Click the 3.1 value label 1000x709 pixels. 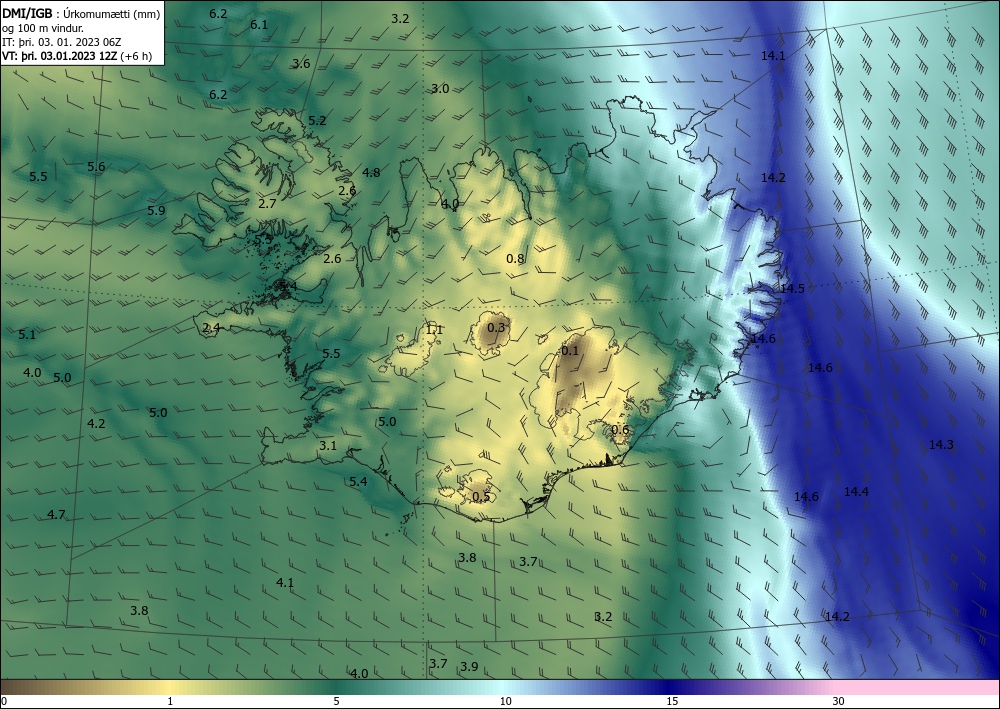pos(328,446)
